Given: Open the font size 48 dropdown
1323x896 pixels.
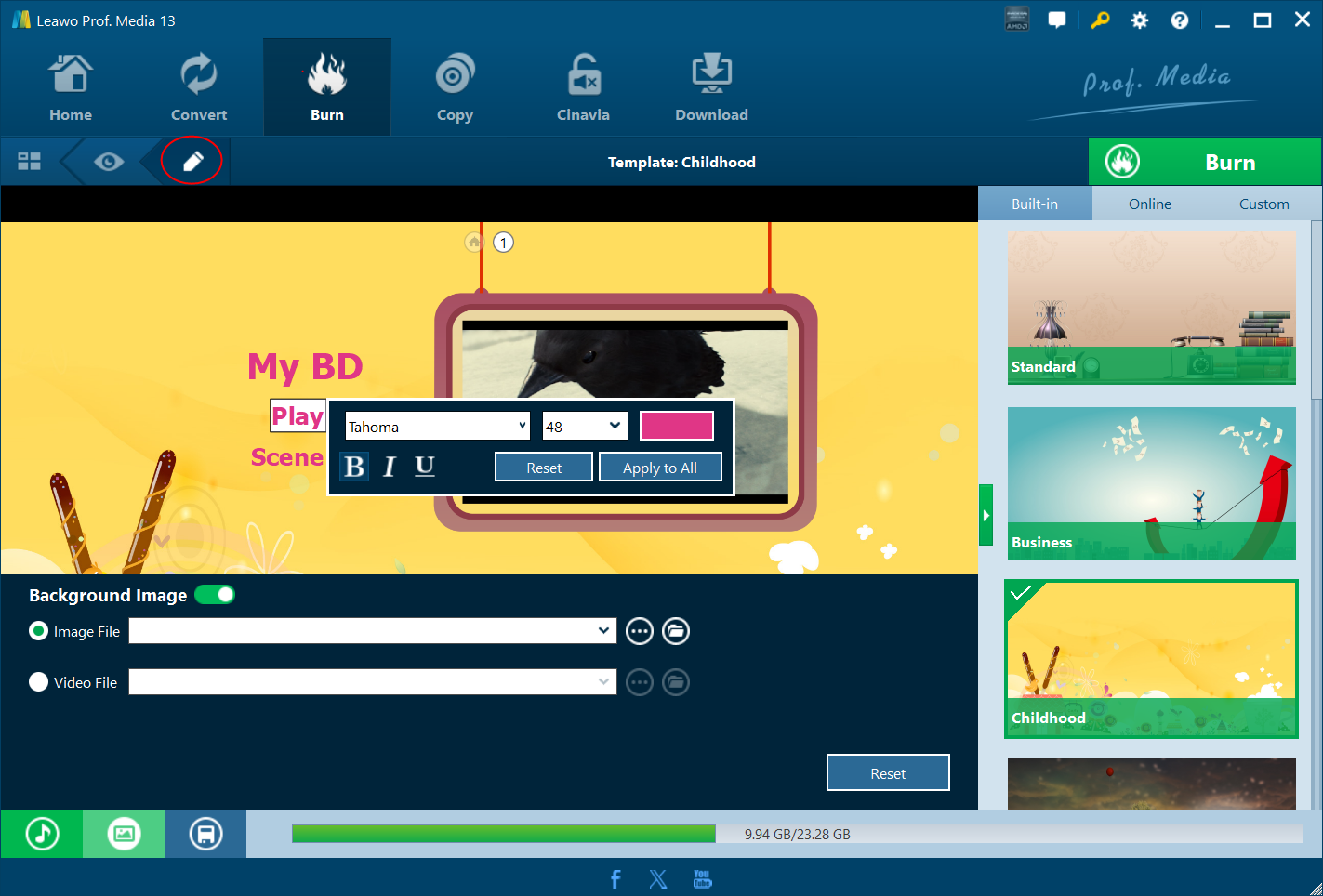Looking at the screenshot, I should click(585, 427).
